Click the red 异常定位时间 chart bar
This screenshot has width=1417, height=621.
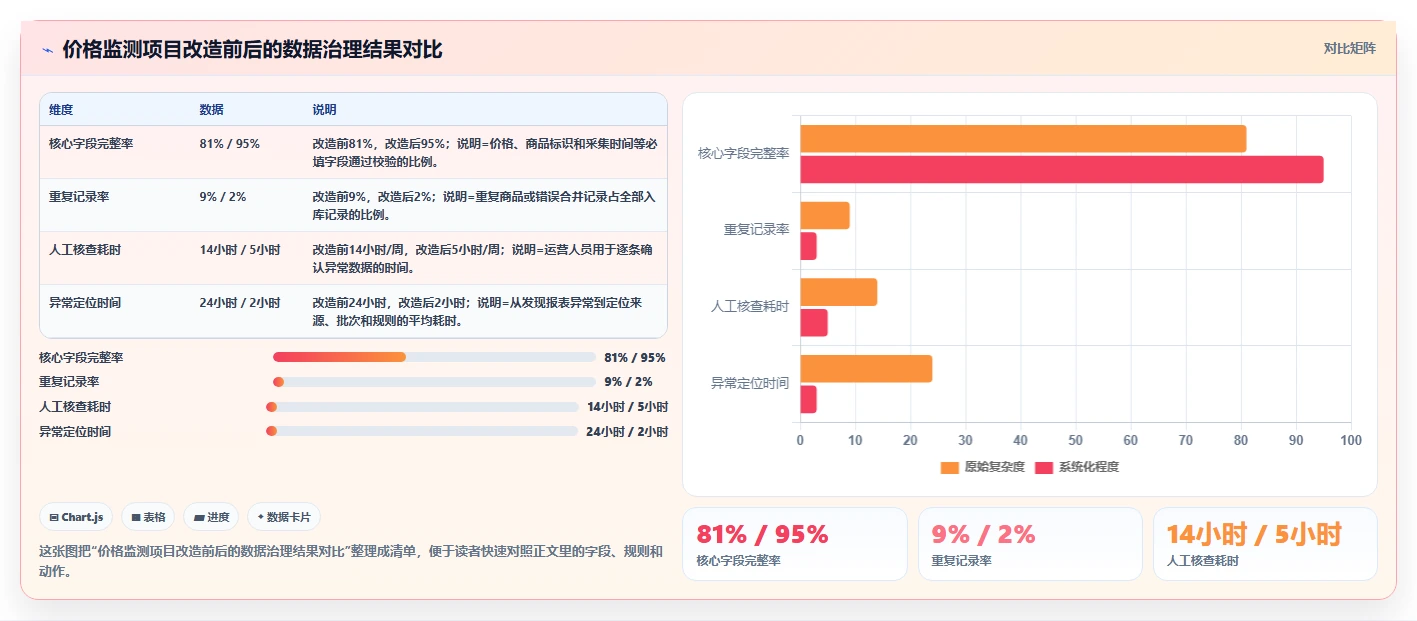tap(808, 399)
